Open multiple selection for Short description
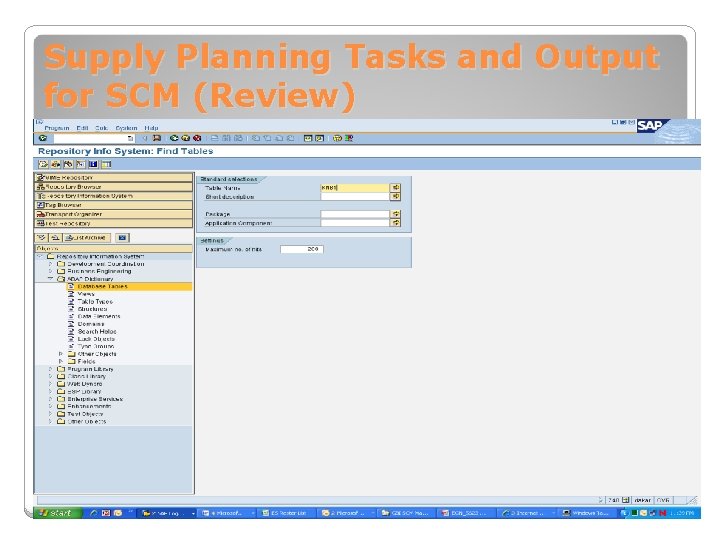The width and height of the screenshot is (720, 540). 395,197
